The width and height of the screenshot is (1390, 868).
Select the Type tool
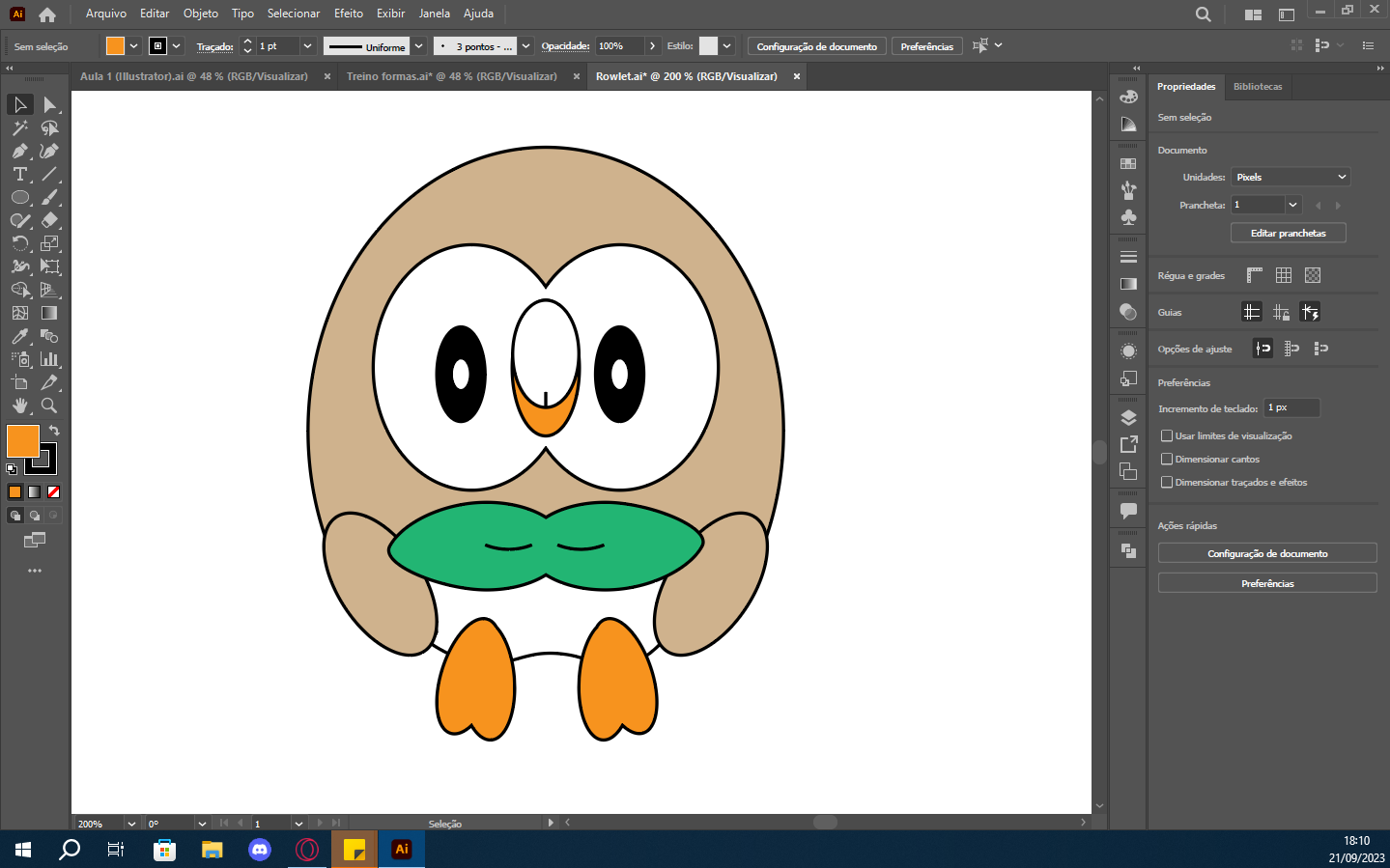pyautogui.click(x=20, y=174)
